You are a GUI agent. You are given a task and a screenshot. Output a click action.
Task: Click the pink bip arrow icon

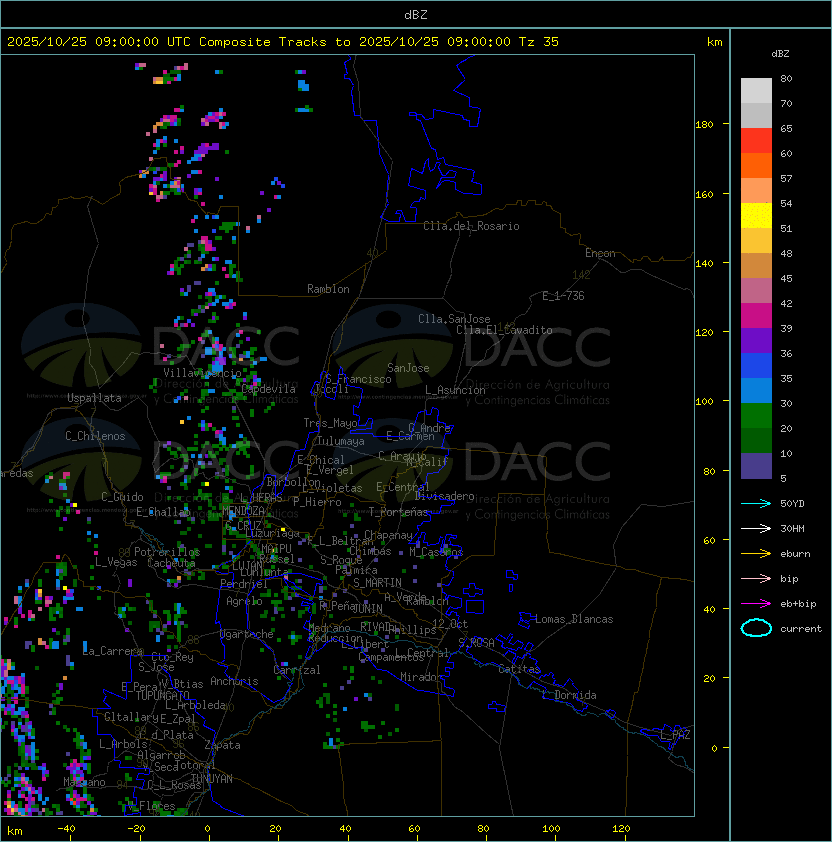pos(756,578)
